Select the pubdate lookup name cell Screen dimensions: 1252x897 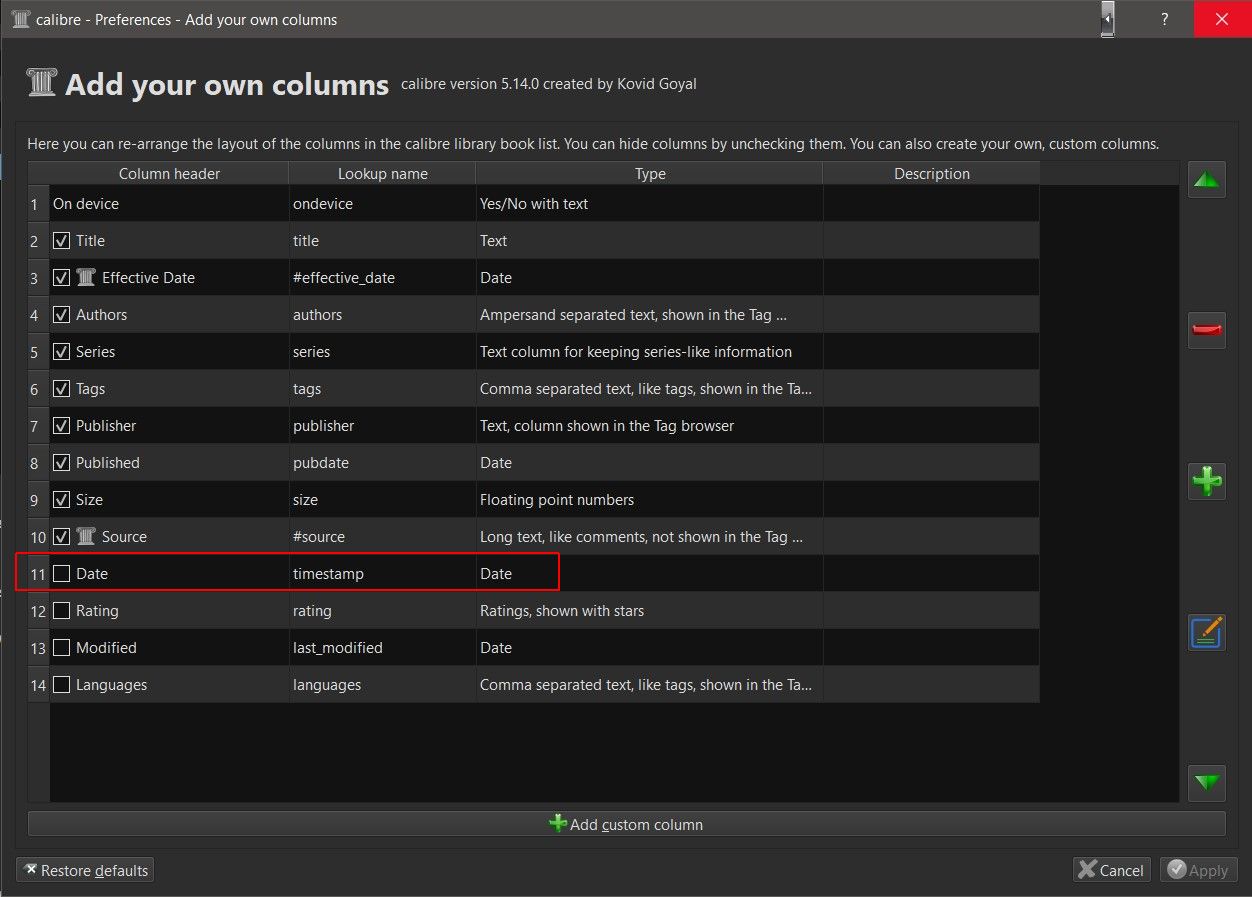[x=382, y=463]
